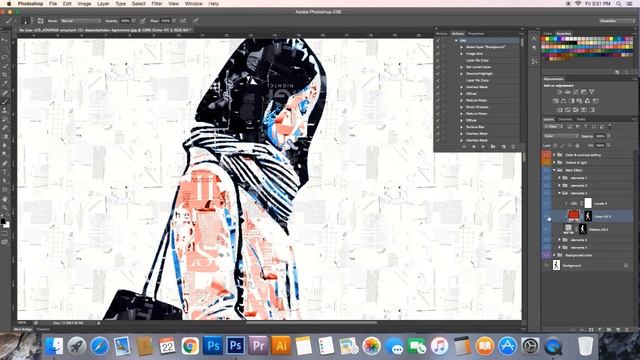Switch to the Color tab
The width and height of the screenshot is (640, 360).
(548, 34)
